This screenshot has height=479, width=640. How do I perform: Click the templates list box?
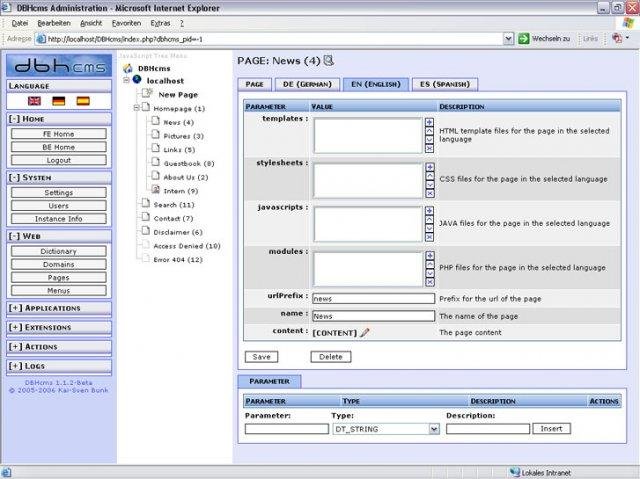tap(368, 136)
